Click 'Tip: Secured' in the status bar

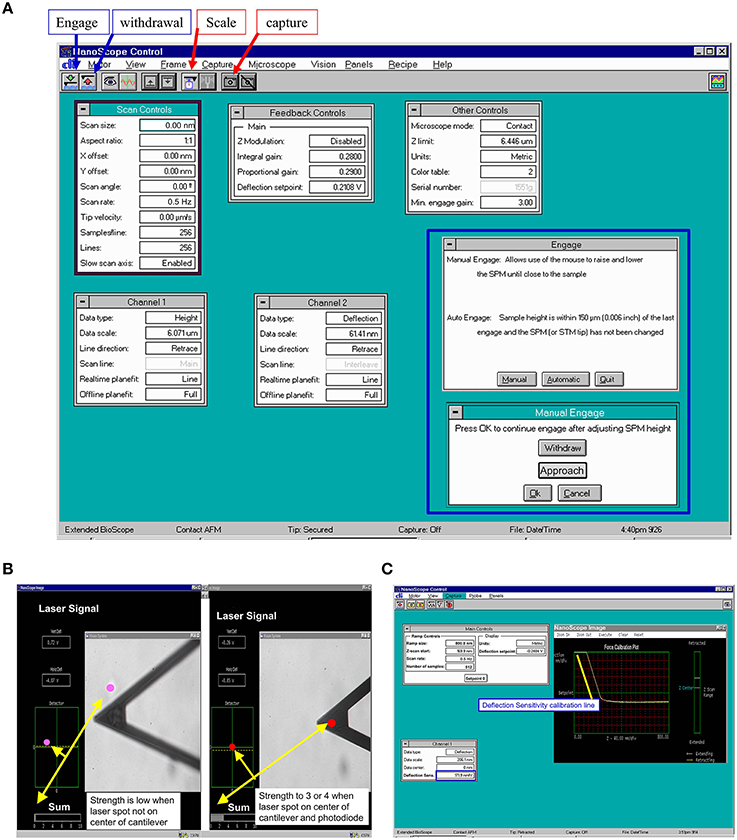pyautogui.click(x=310, y=529)
